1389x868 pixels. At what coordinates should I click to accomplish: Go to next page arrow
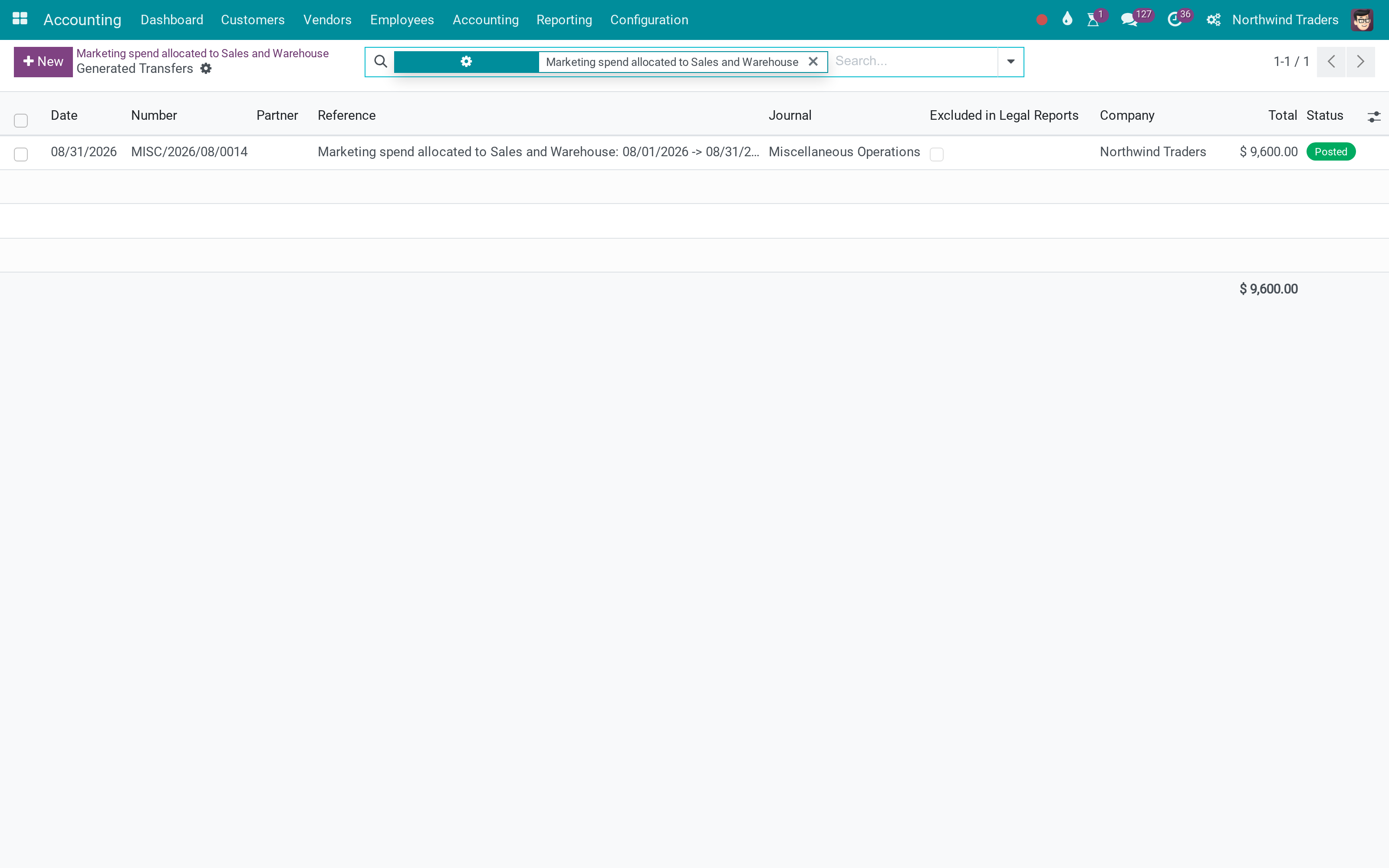point(1360,62)
